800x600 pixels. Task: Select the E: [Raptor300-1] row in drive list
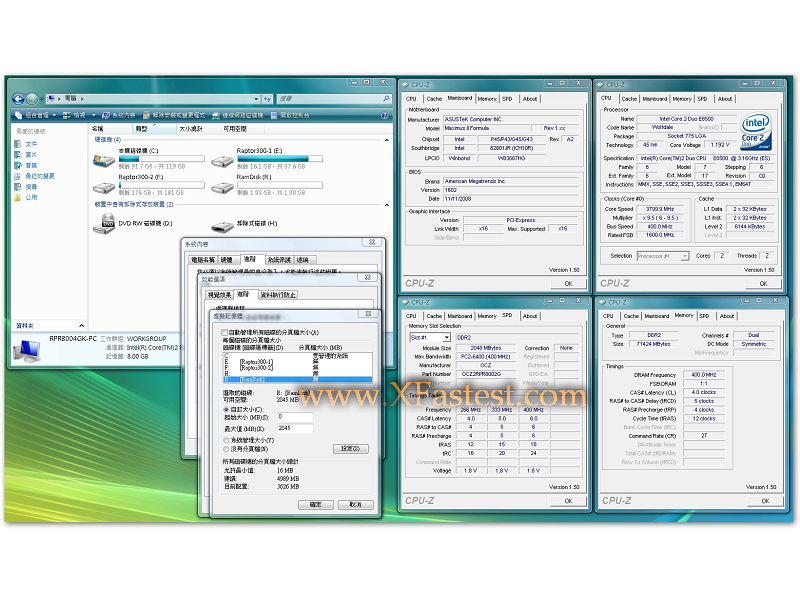297,362
